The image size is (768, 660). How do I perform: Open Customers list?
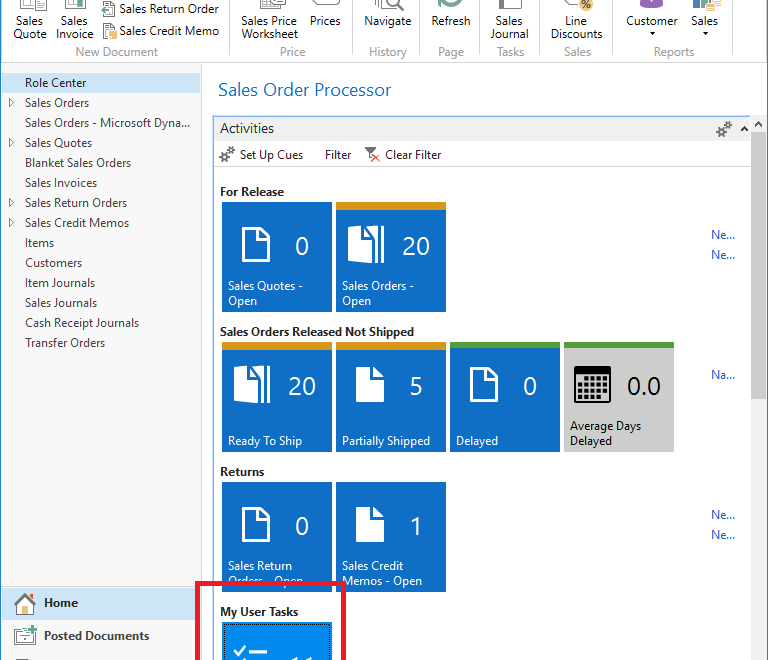(53, 263)
